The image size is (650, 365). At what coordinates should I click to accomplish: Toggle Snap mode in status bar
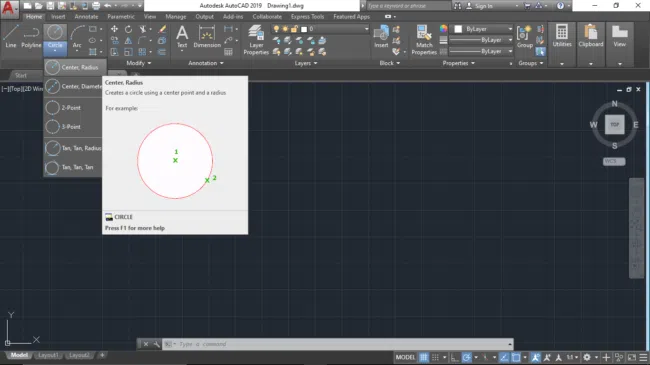[435, 357]
